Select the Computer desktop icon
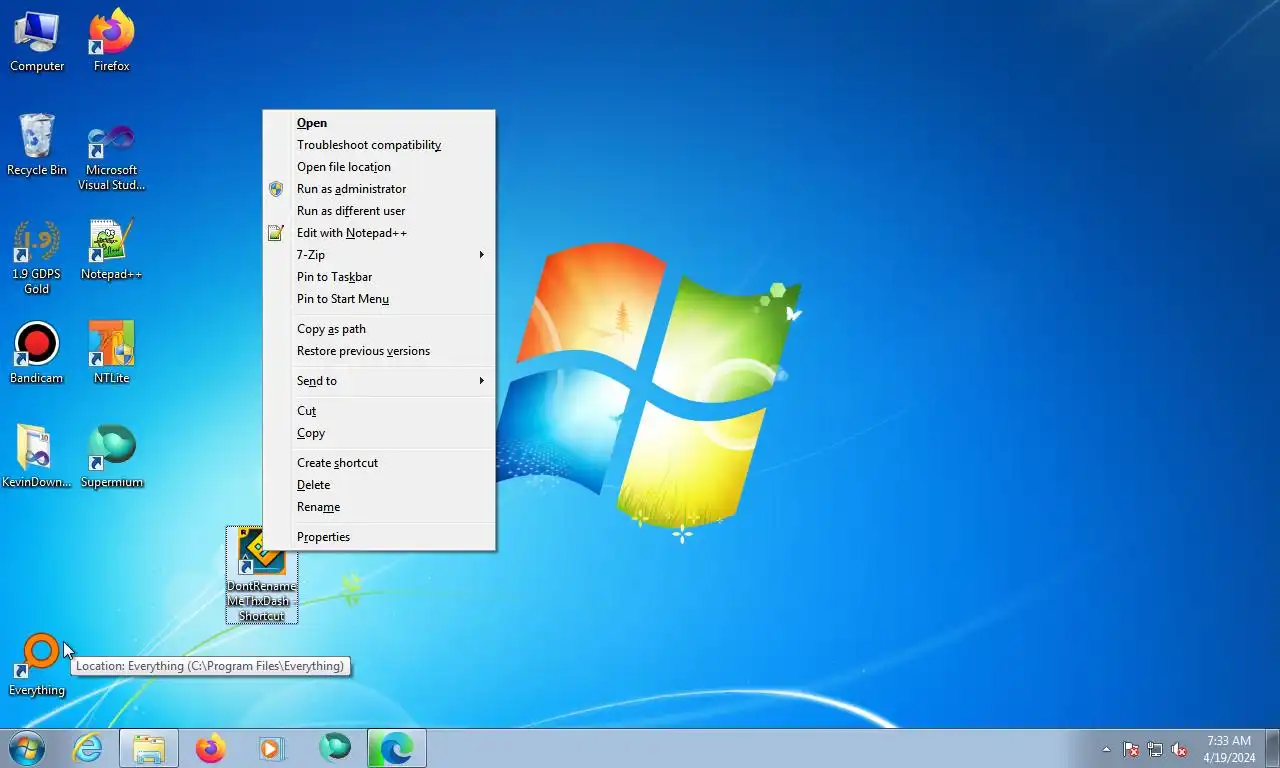Viewport: 1280px width, 768px height. point(37,41)
